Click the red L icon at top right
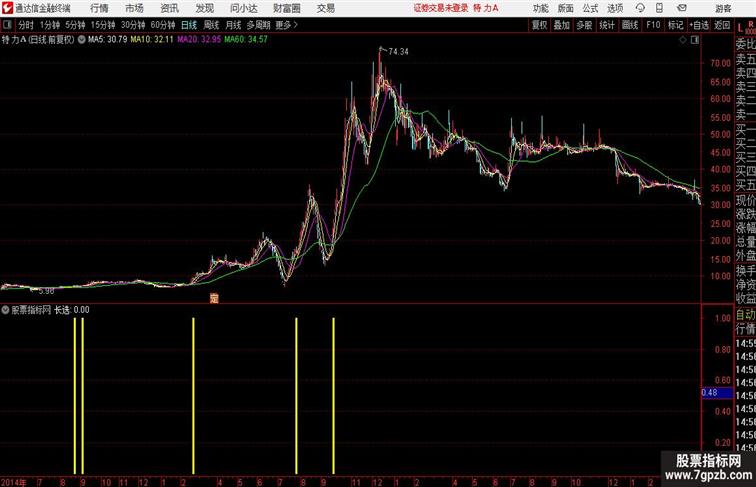 (741, 28)
